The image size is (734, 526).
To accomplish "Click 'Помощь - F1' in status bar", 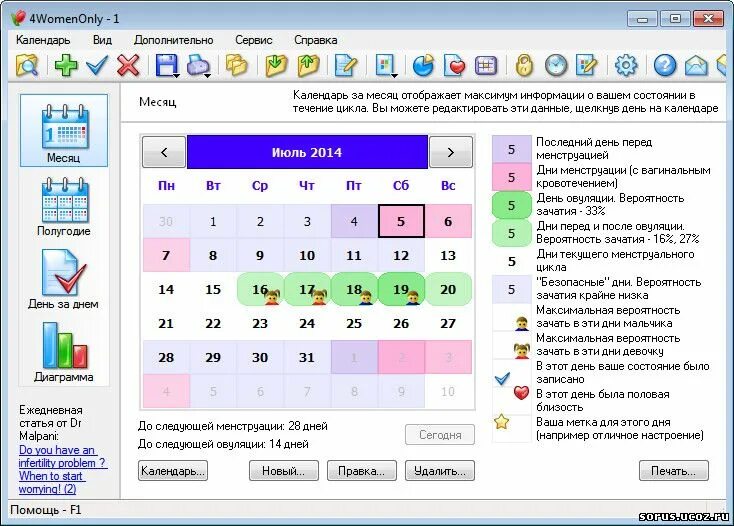I will pyautogui.click(x=46, y=510).
